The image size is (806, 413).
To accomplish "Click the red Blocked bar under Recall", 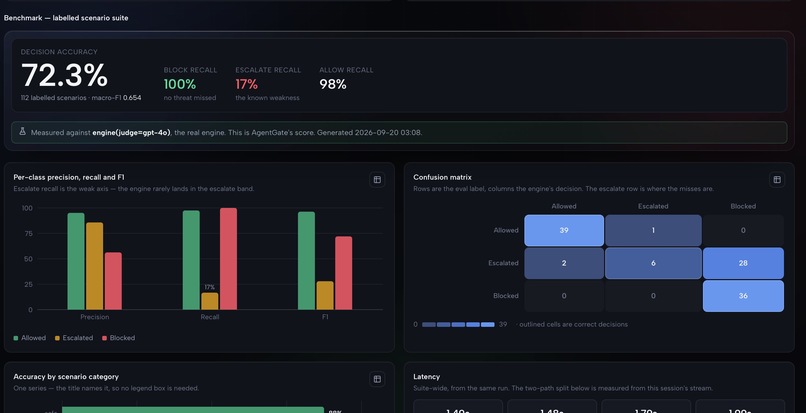I will pos(228,259).
